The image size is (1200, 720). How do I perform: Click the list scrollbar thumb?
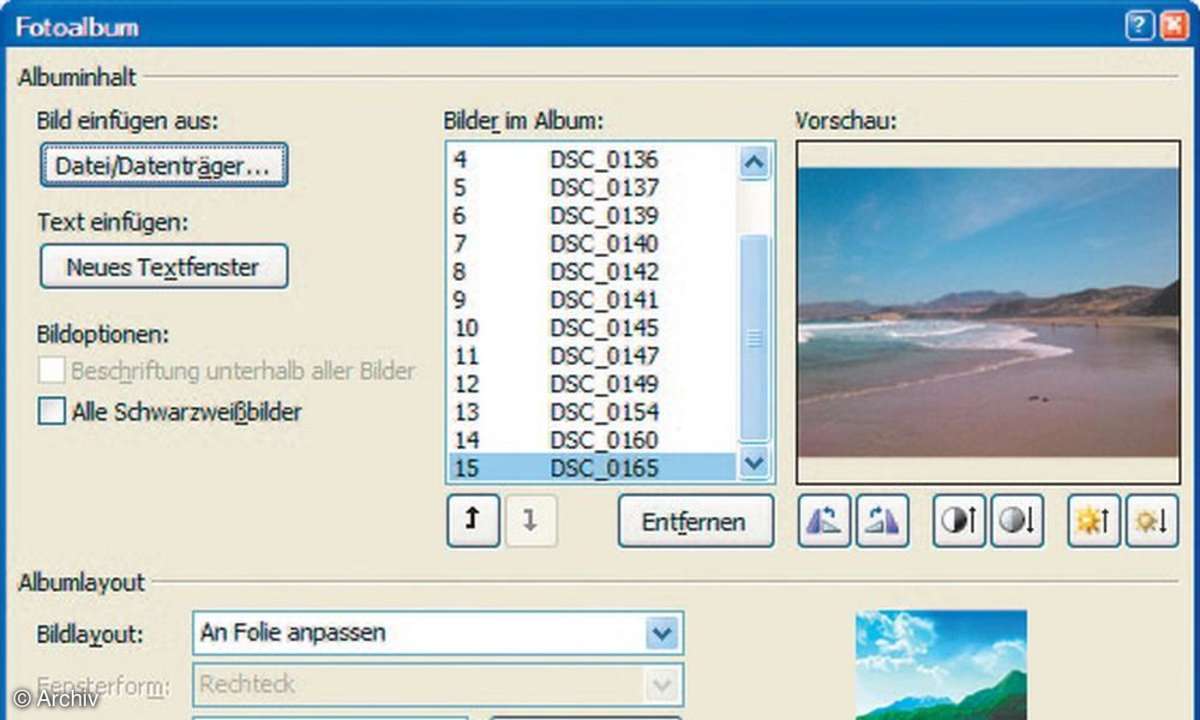coord(755,338)
